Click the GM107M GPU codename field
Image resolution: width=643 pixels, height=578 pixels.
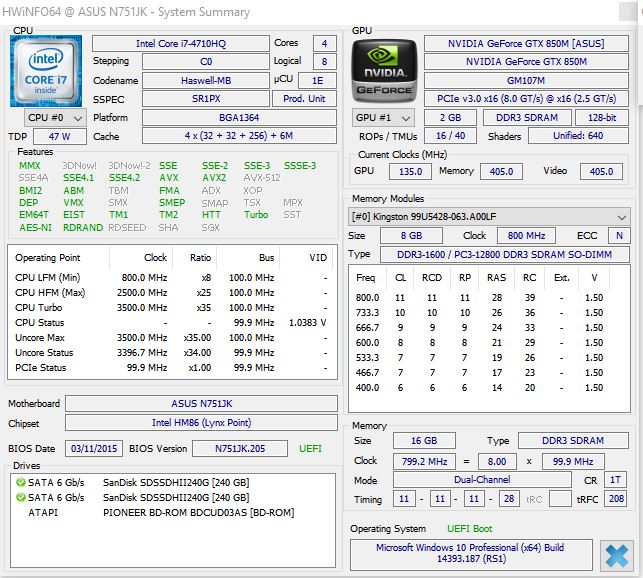[x=526, y=80]
